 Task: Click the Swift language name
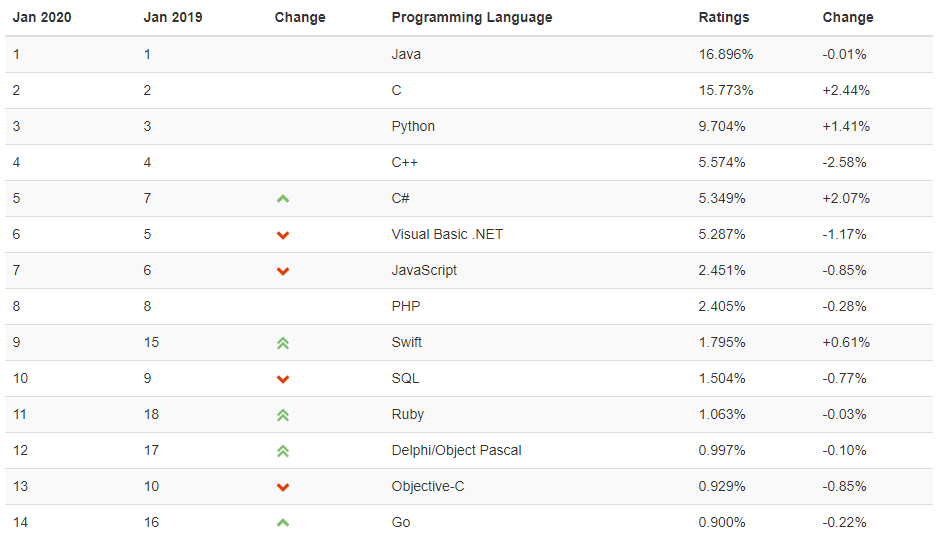click(x=407, y=342)
